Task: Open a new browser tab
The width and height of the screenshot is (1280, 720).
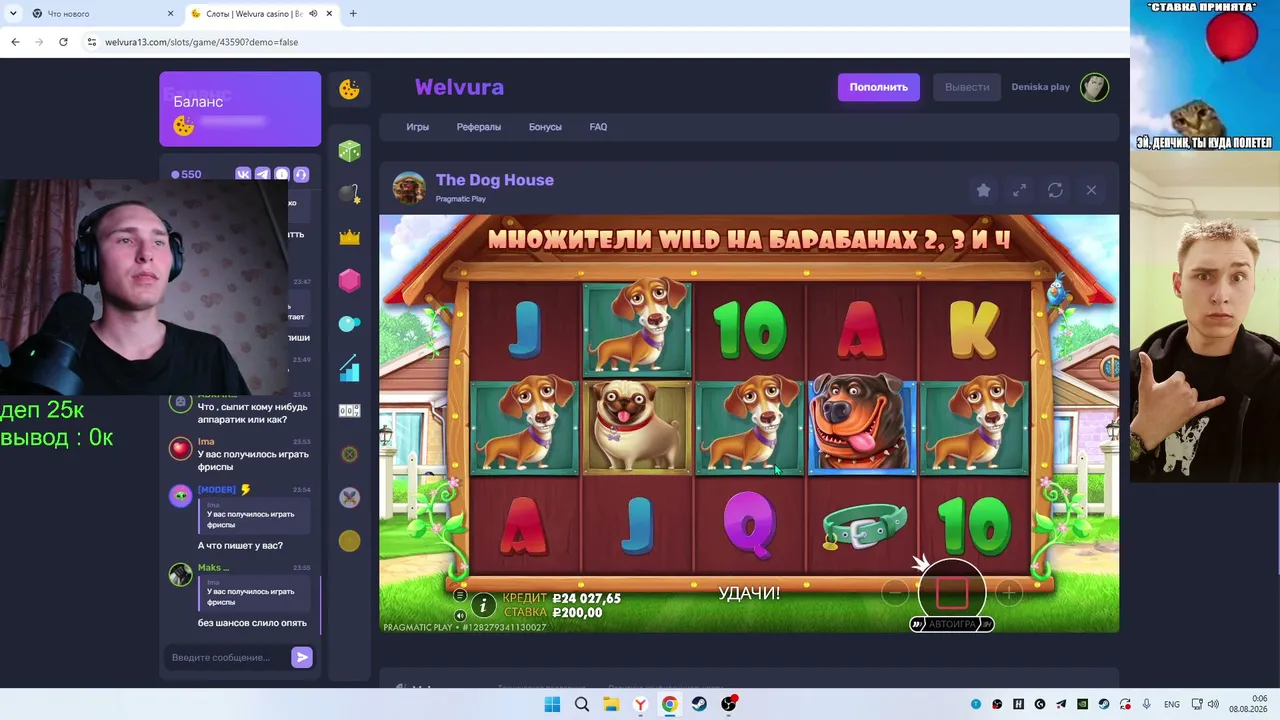Action: click(x=353, y=14)
